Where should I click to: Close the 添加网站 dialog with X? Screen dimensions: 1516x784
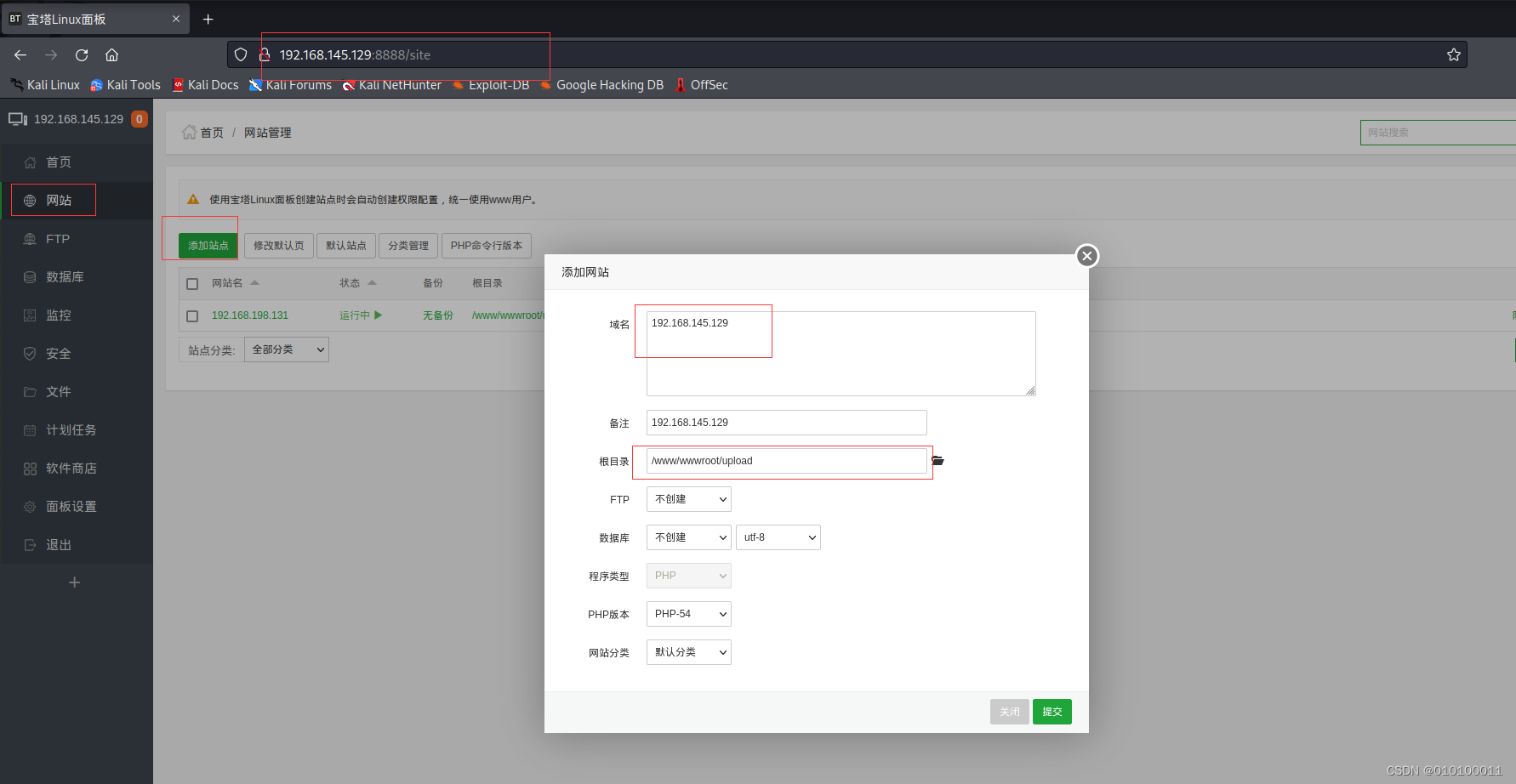[x=1087, y=256]
